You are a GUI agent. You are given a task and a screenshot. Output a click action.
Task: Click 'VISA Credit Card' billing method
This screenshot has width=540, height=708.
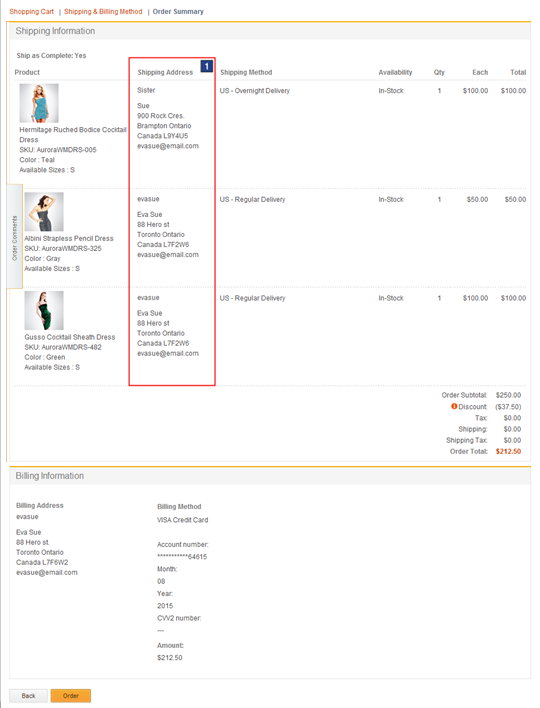click(182, 520)
